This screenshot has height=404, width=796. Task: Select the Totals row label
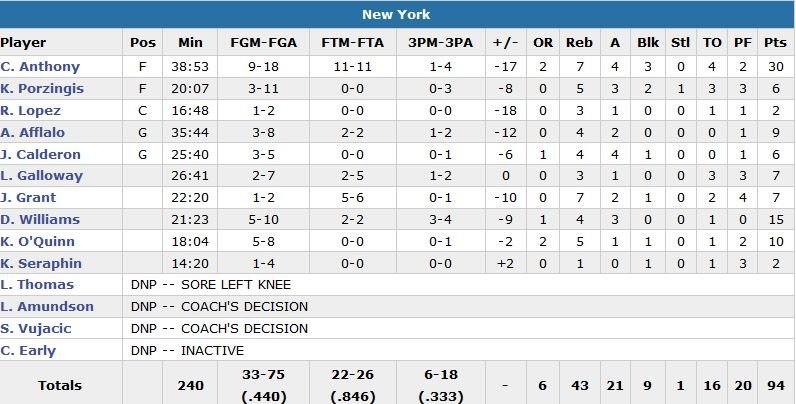[x=60, y=385]
